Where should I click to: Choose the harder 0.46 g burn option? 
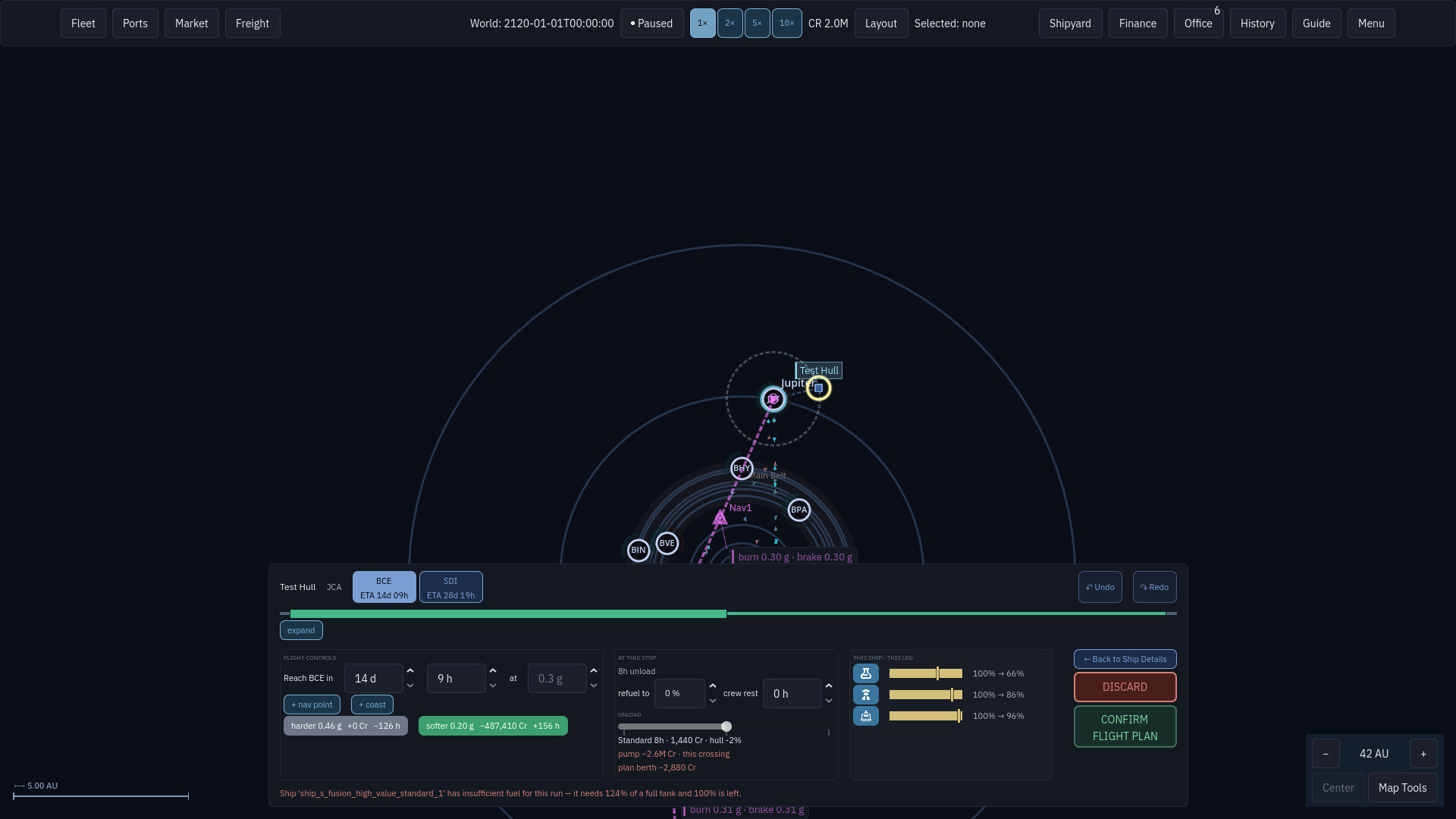(x=346, y=726)
